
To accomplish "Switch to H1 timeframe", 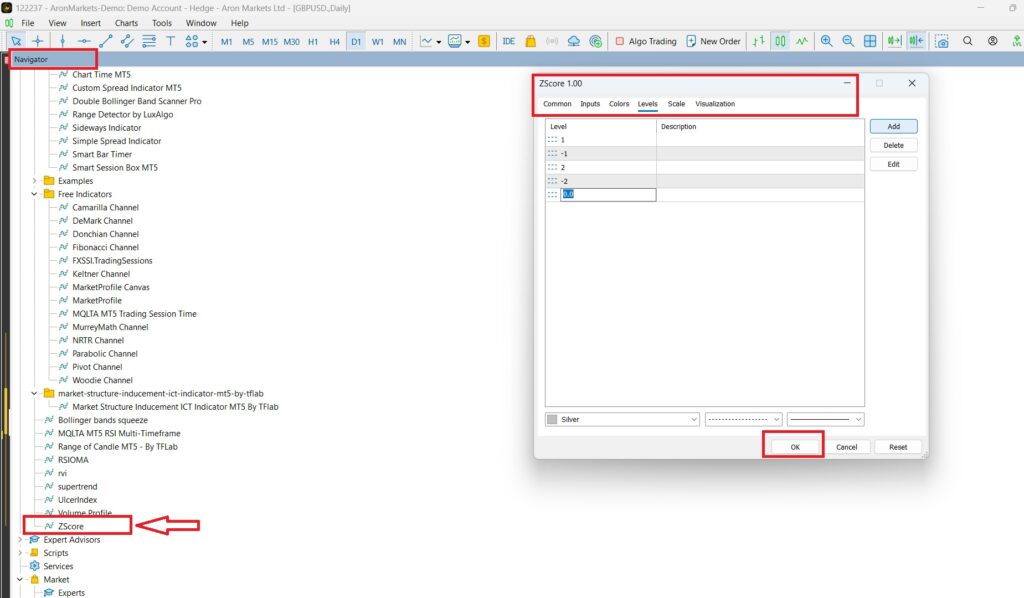I will click(x=313, y=41).
